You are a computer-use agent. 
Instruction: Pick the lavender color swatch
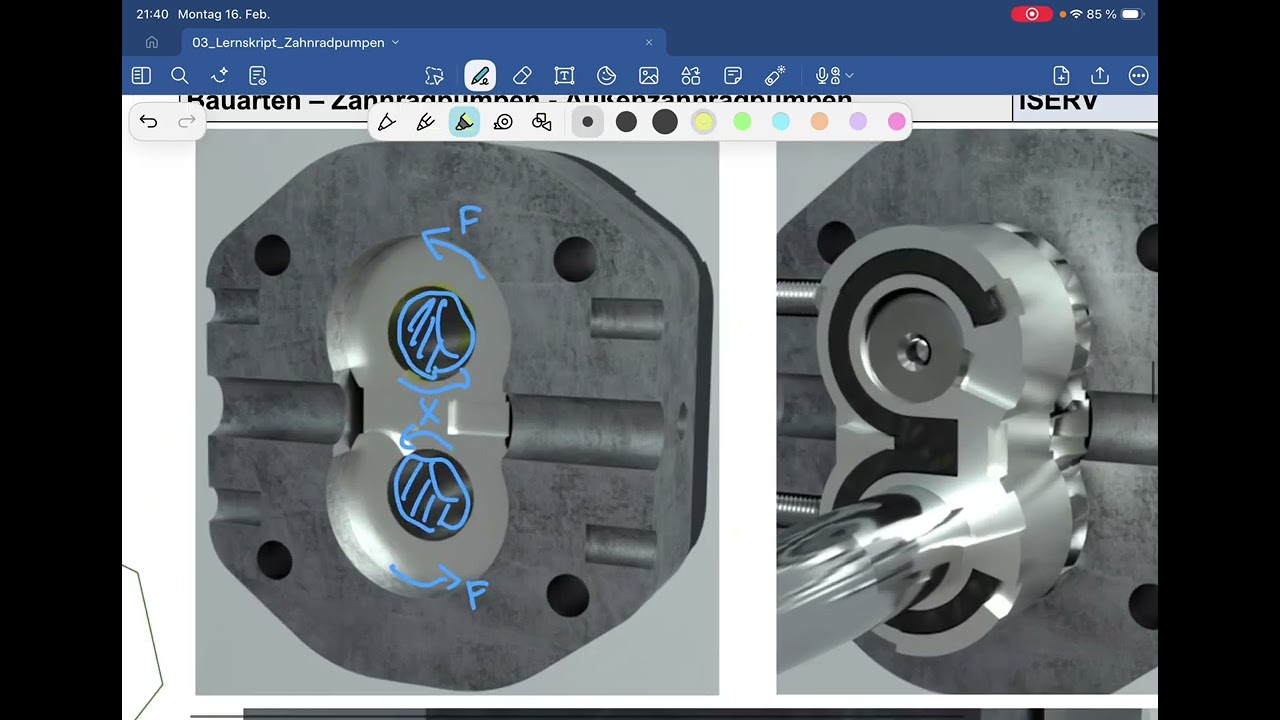(x=858, y=121)
